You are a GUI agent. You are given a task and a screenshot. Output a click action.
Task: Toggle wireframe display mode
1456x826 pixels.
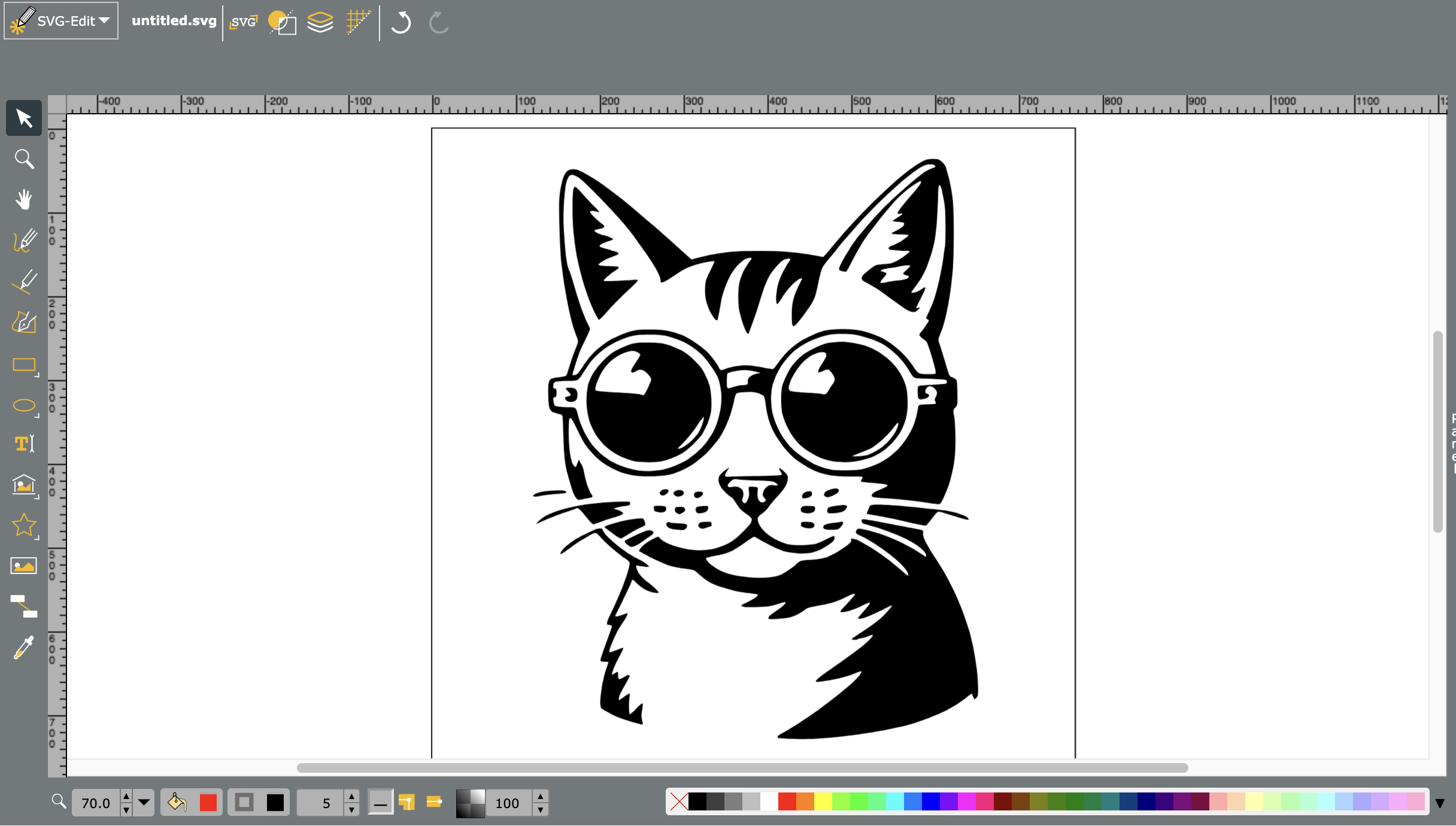point(283,22)
